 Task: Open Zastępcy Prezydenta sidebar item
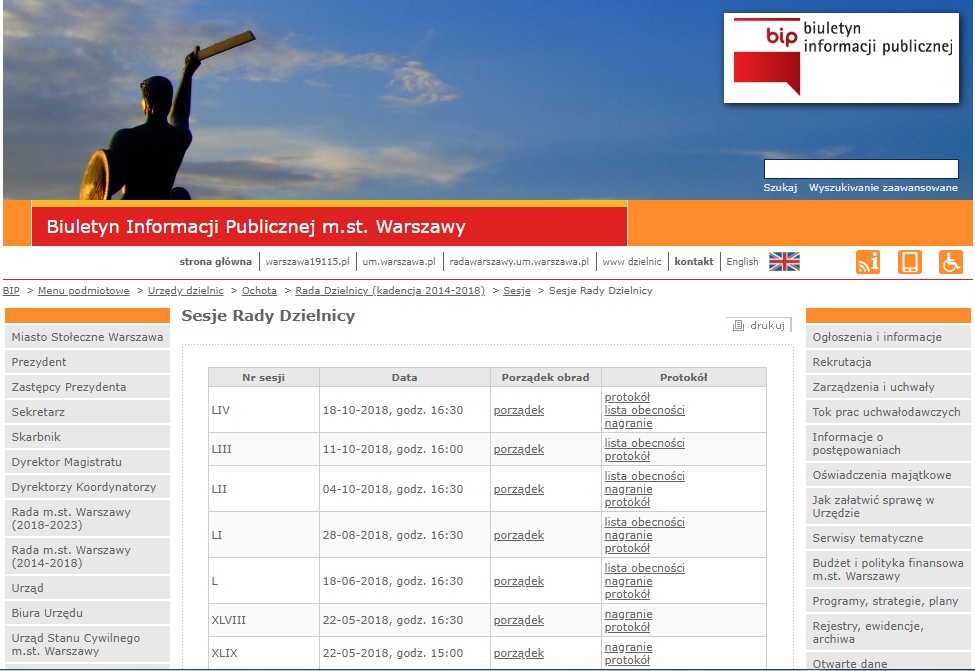pyautogui.click(x=87, y=387)
